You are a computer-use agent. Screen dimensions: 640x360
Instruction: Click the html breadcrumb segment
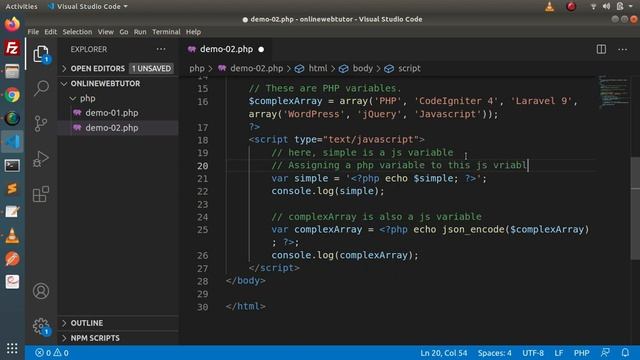tap(318, 69)
